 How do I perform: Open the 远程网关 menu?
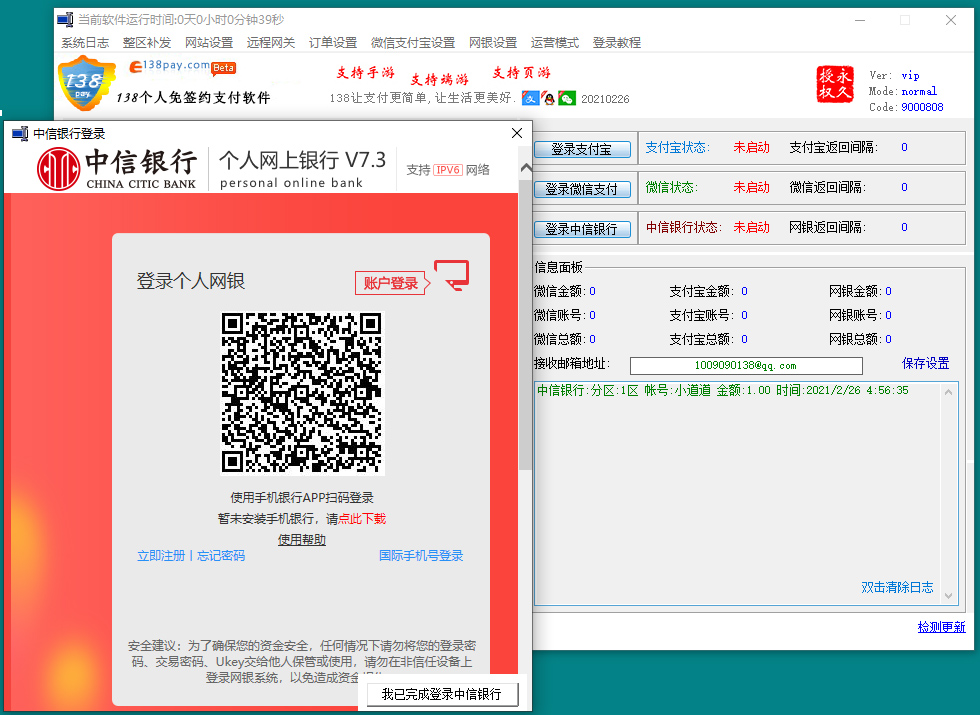point(271,42)
